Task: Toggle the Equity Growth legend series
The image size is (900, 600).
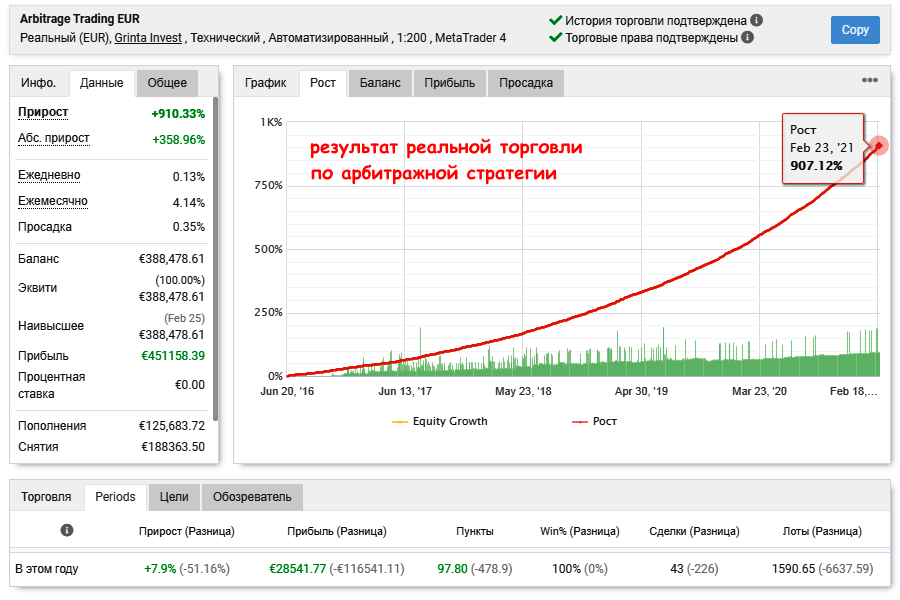Action: click(x=440, y=421)
